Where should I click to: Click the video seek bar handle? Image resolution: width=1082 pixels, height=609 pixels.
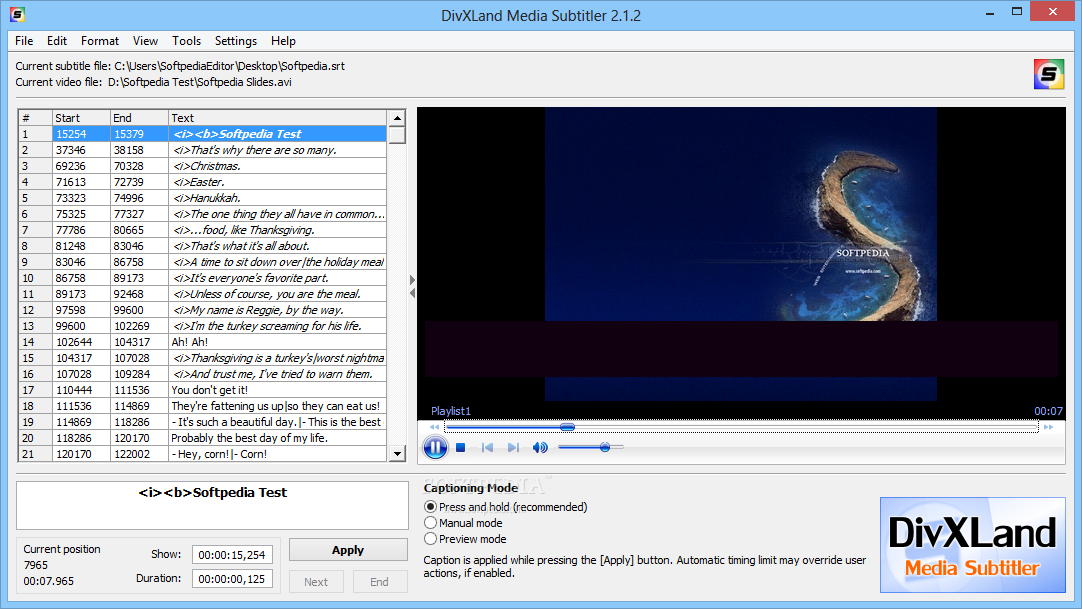pos(567,428)
